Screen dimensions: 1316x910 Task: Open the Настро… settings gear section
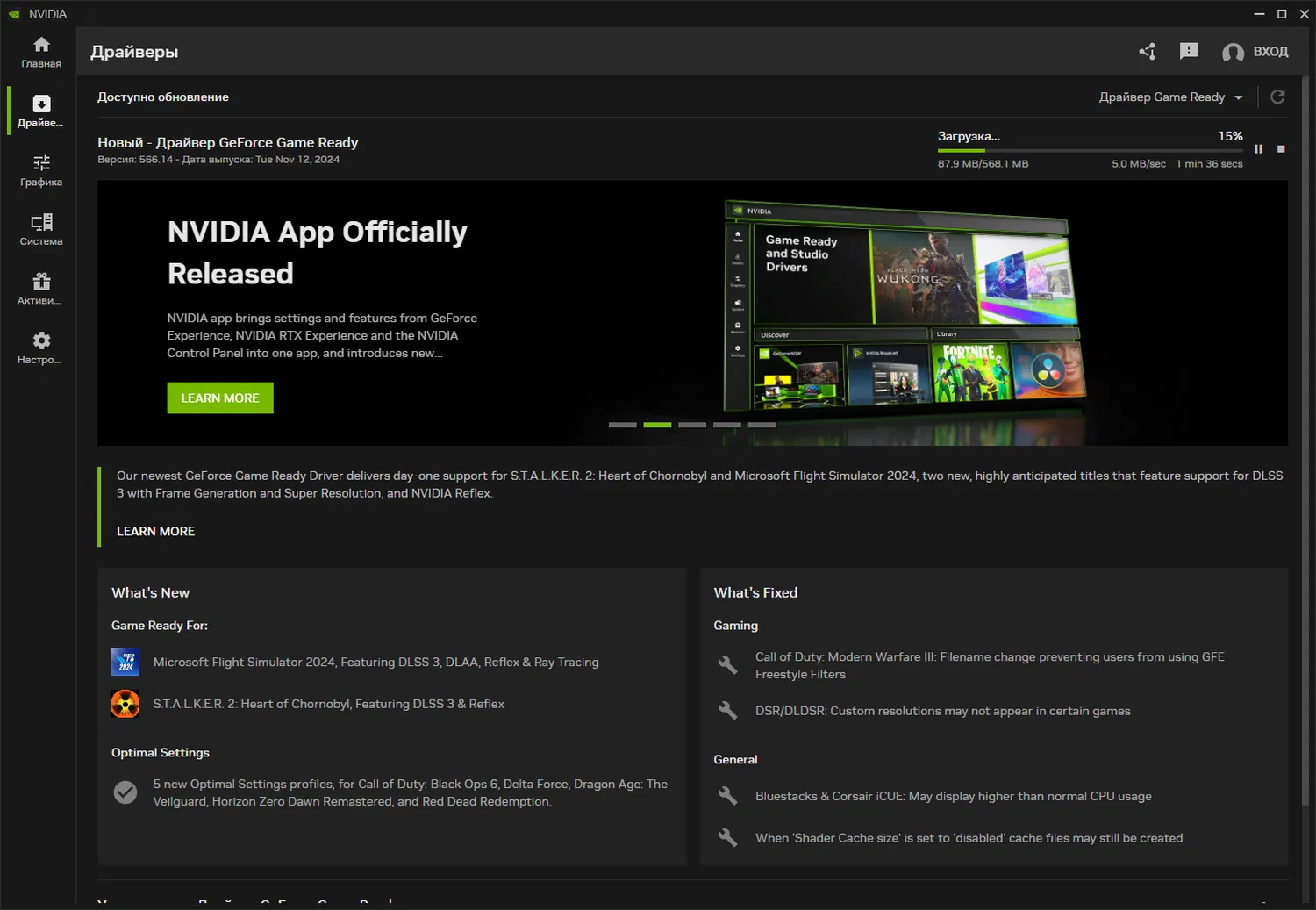click(41, 348)
